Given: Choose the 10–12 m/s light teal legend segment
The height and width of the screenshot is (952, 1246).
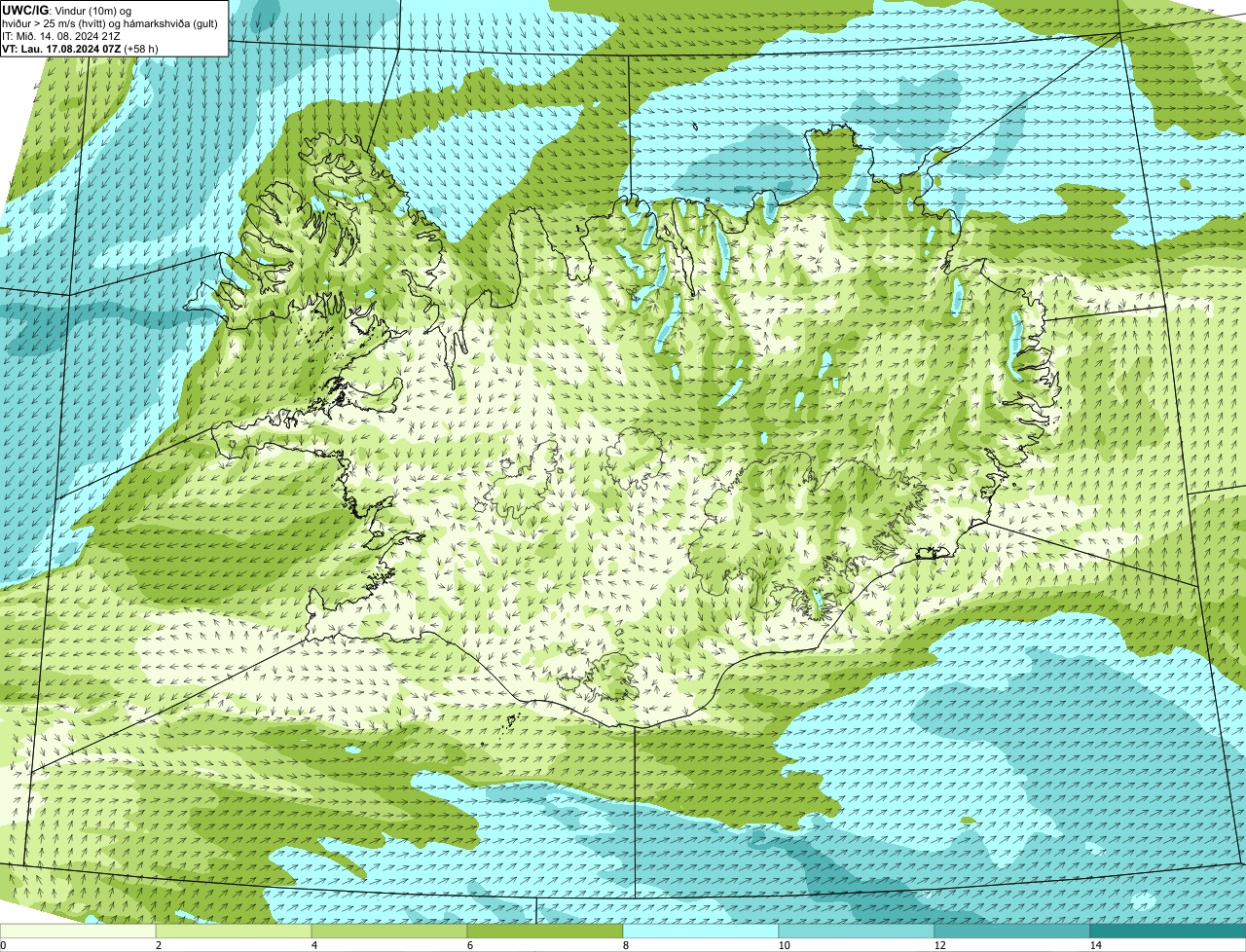Looking at the screenshot, I should pyautogui.click(x=857, y=931).
